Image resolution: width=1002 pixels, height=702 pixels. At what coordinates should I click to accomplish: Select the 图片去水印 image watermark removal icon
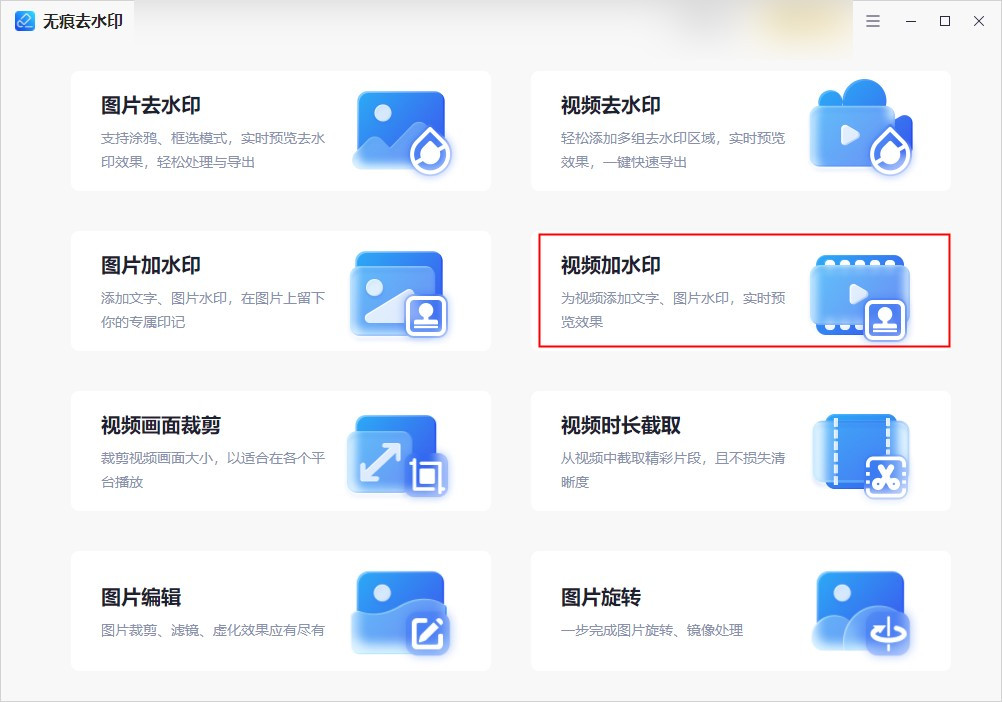[x=400, y=130]
